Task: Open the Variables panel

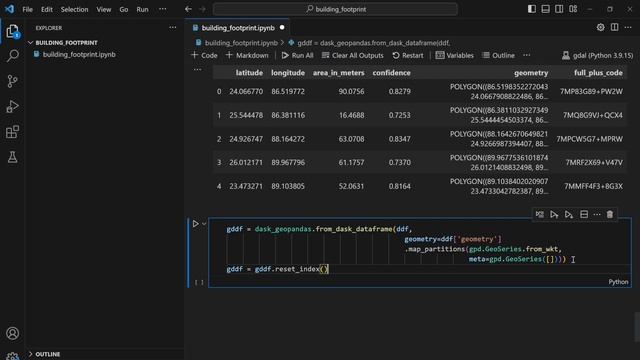Action: (x=454, y=55)
